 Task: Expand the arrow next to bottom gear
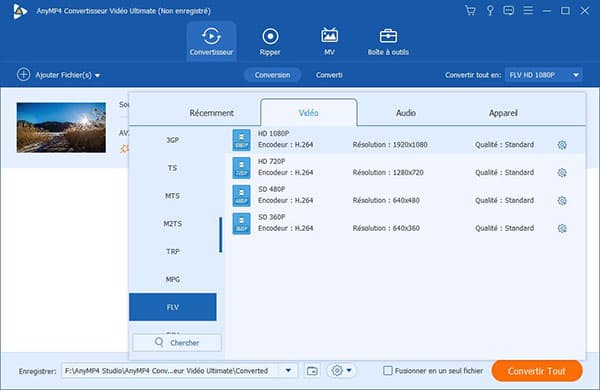tap(349, 370)
